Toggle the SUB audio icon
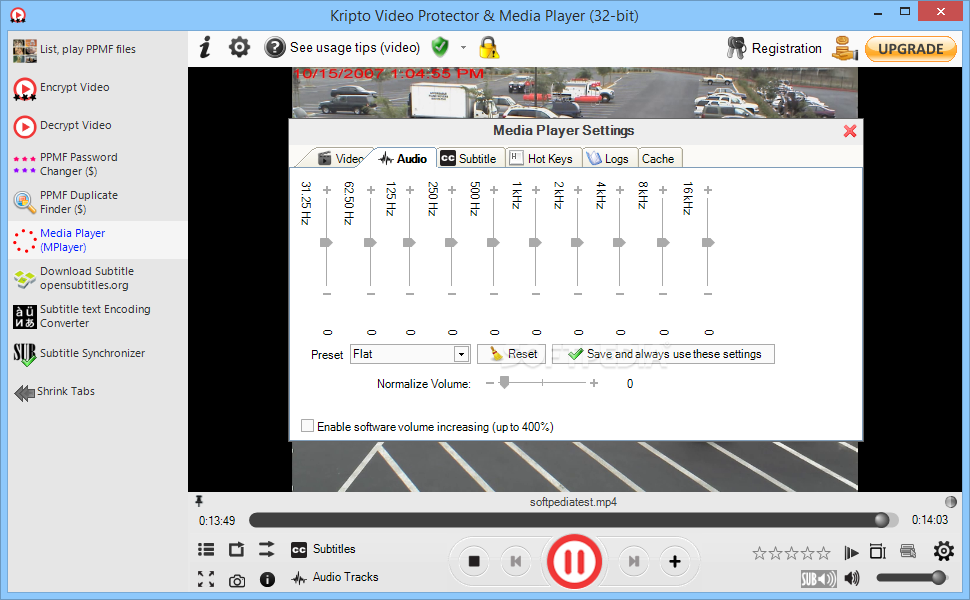970x600 pixels. coord(818,579)
